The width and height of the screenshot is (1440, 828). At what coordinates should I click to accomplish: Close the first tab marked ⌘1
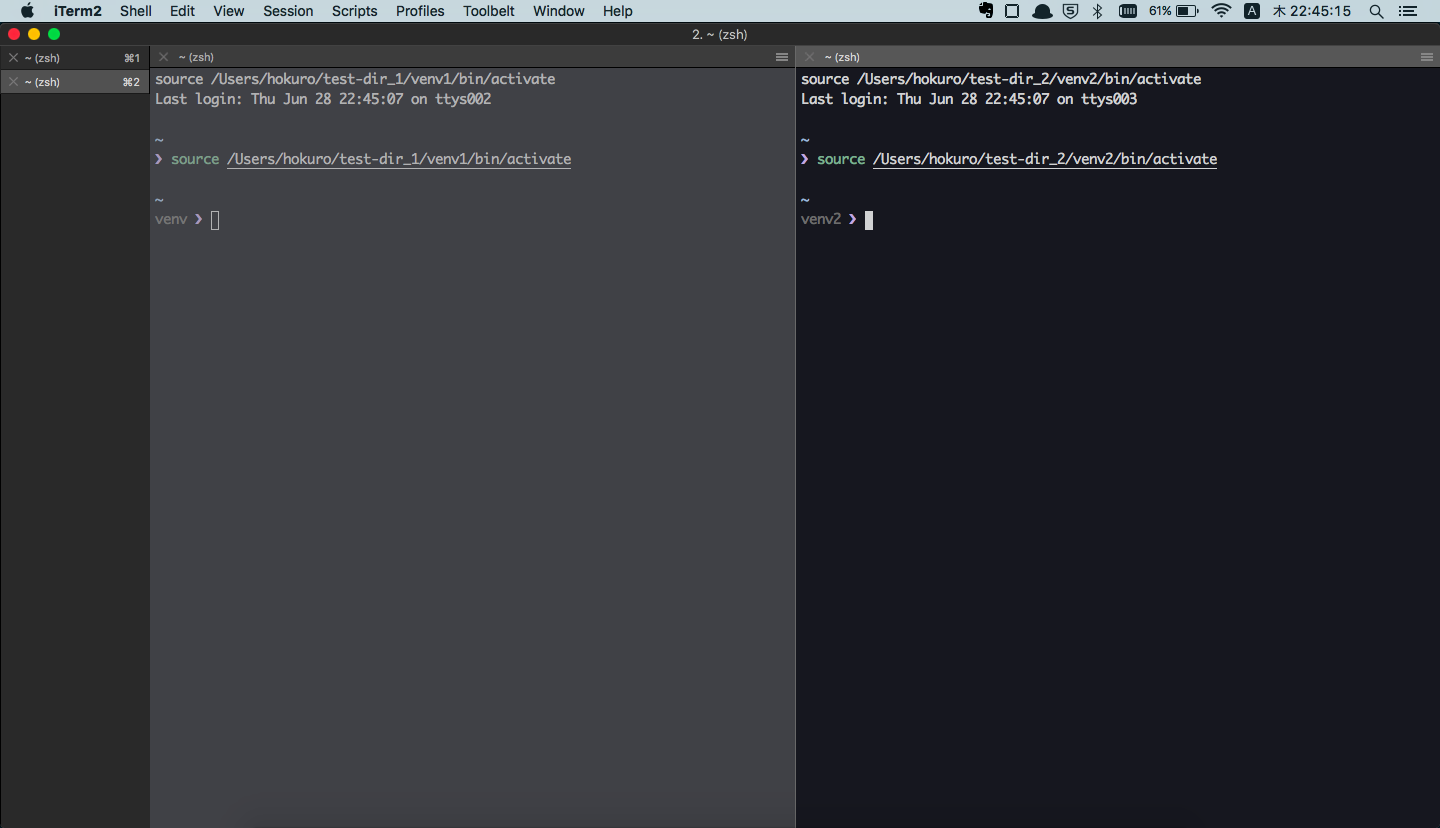click(x=13, y=58)
